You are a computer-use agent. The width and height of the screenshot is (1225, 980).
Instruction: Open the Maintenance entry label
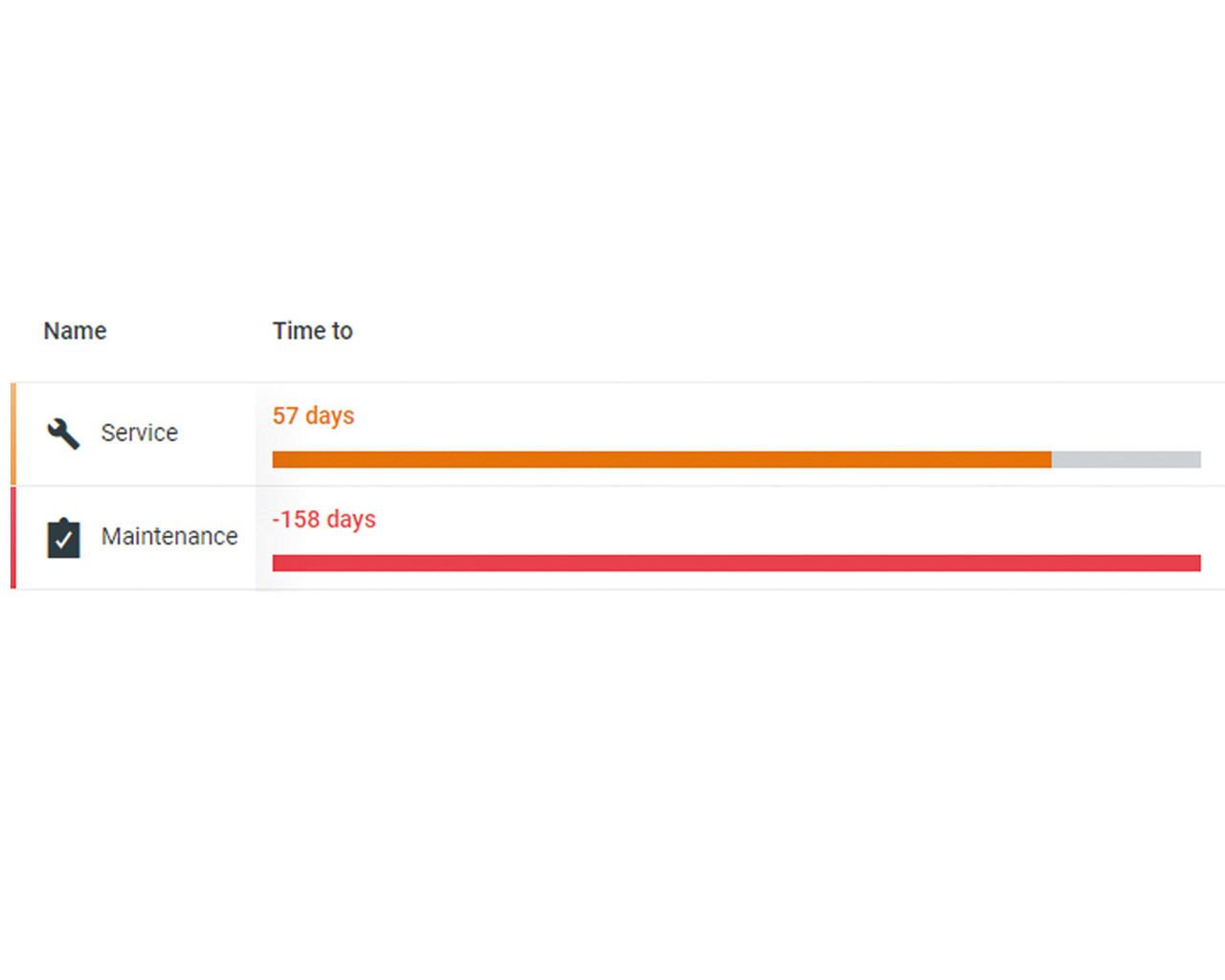(x=169, y=537)
